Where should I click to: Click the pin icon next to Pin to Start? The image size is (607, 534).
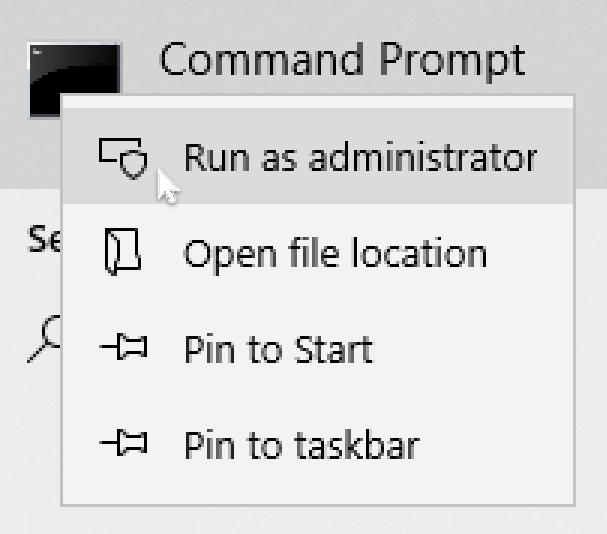123,349
